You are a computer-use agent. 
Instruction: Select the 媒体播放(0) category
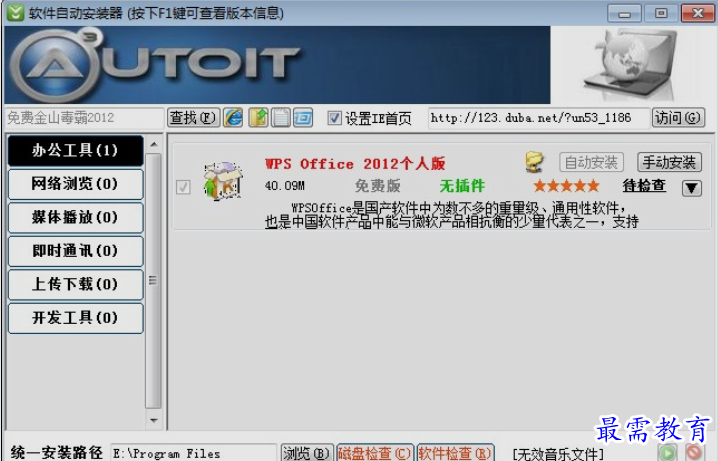pyautogui.click(x=76, y=217)
